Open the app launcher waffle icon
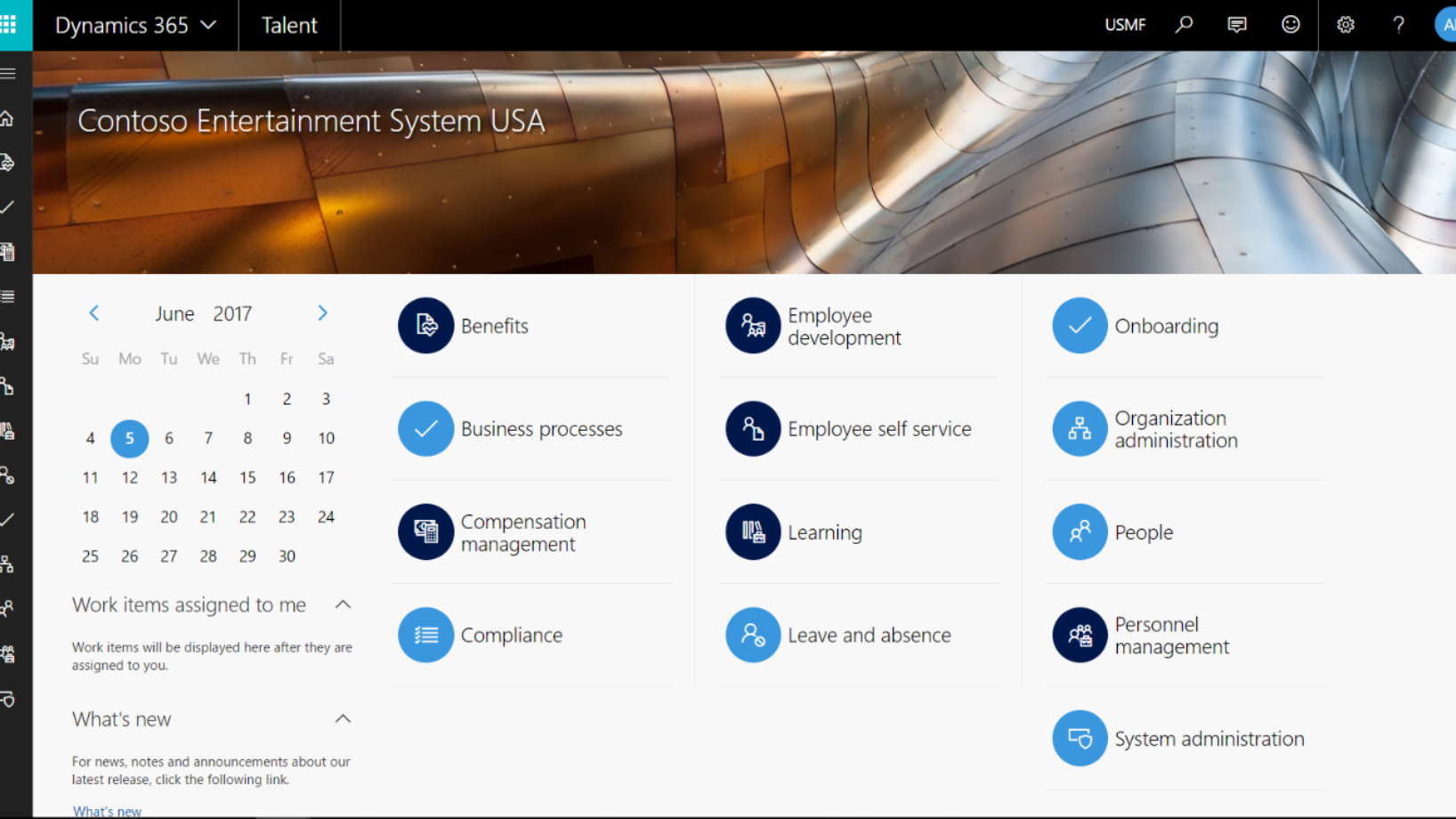The width and height of the screenshot is (1456, 819). tap(9, 25)
